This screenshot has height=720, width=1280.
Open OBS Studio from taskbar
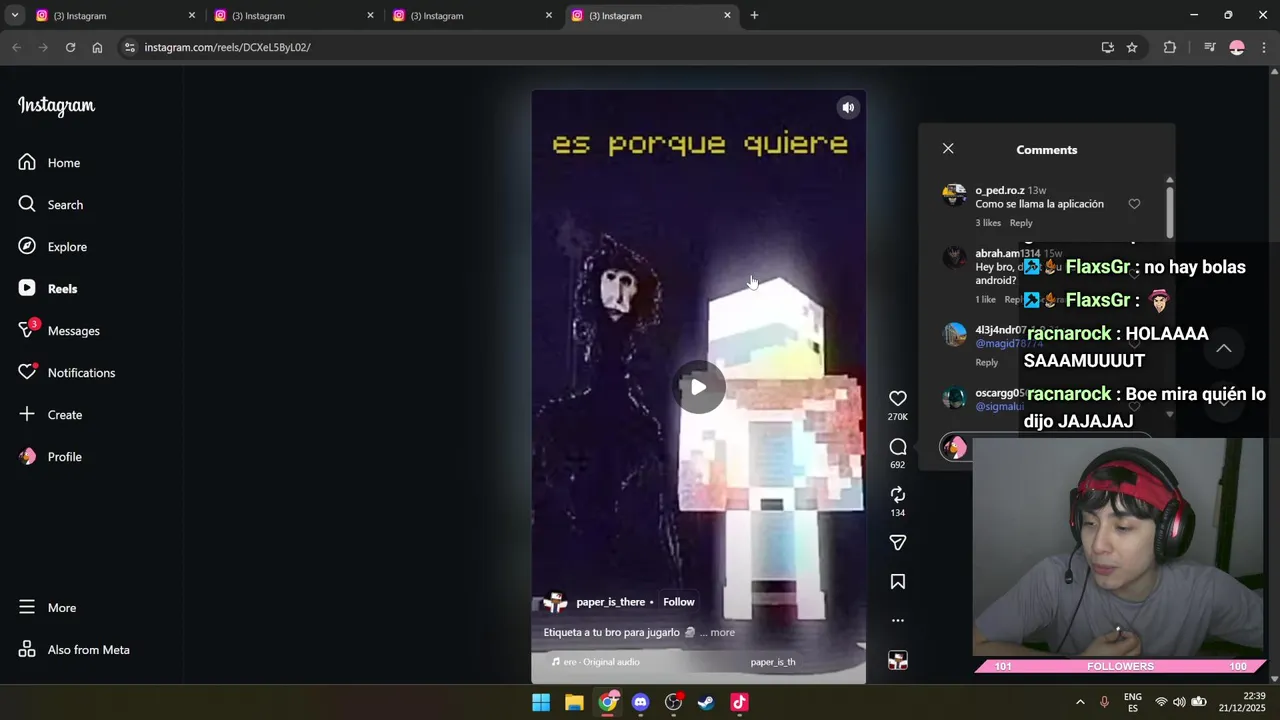click(673, 702)
